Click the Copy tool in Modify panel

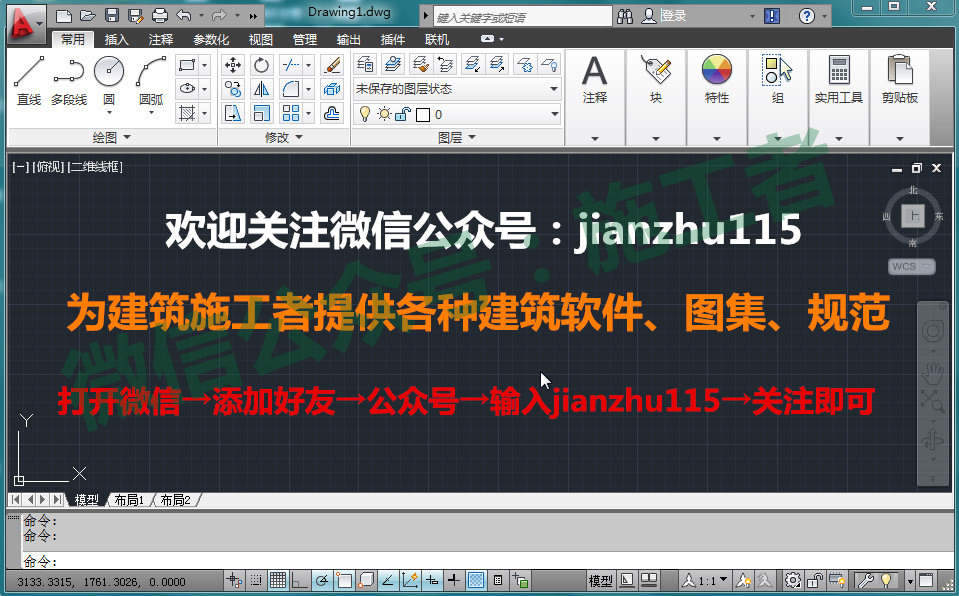click(x=232, y=89)
